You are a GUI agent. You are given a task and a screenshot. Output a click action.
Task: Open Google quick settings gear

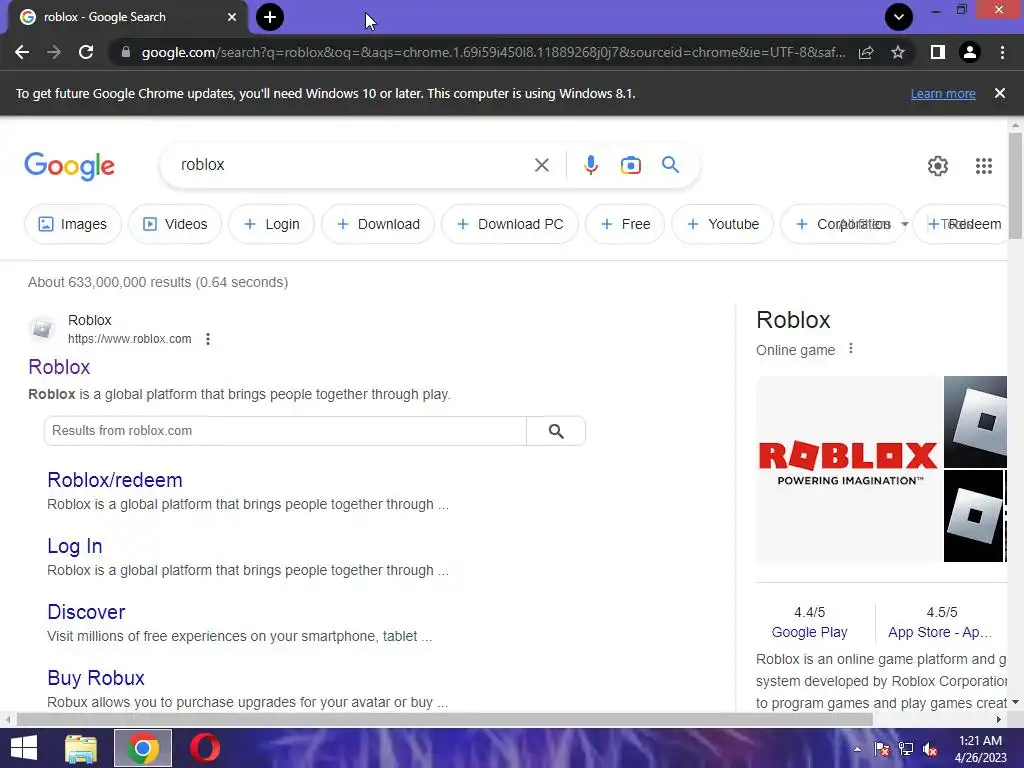[x=938, y=166]
